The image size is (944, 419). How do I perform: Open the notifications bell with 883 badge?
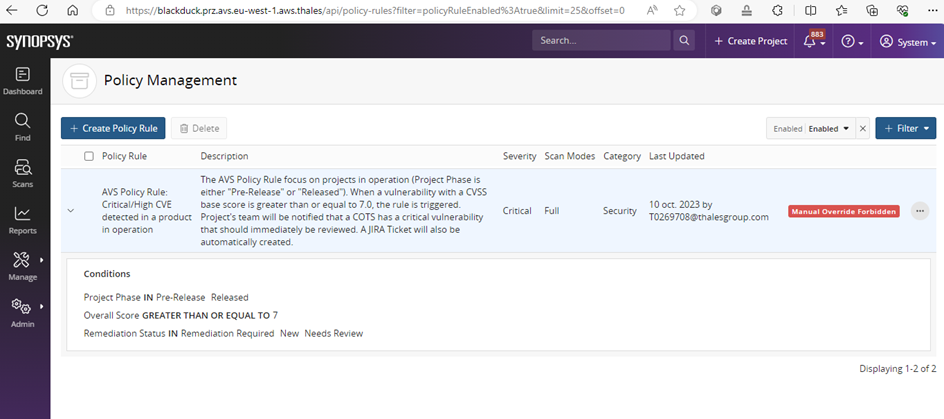coord(813,41)
